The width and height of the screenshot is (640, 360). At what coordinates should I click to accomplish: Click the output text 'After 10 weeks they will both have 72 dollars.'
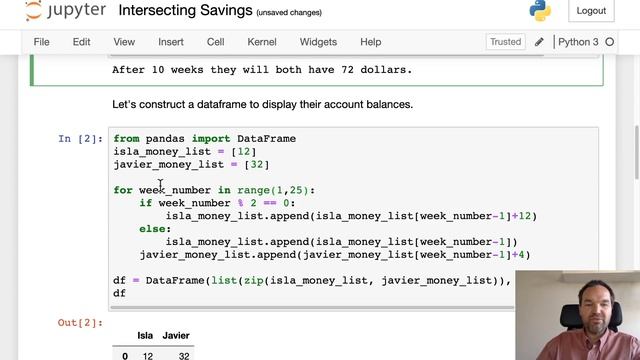(x=262, y=70)
